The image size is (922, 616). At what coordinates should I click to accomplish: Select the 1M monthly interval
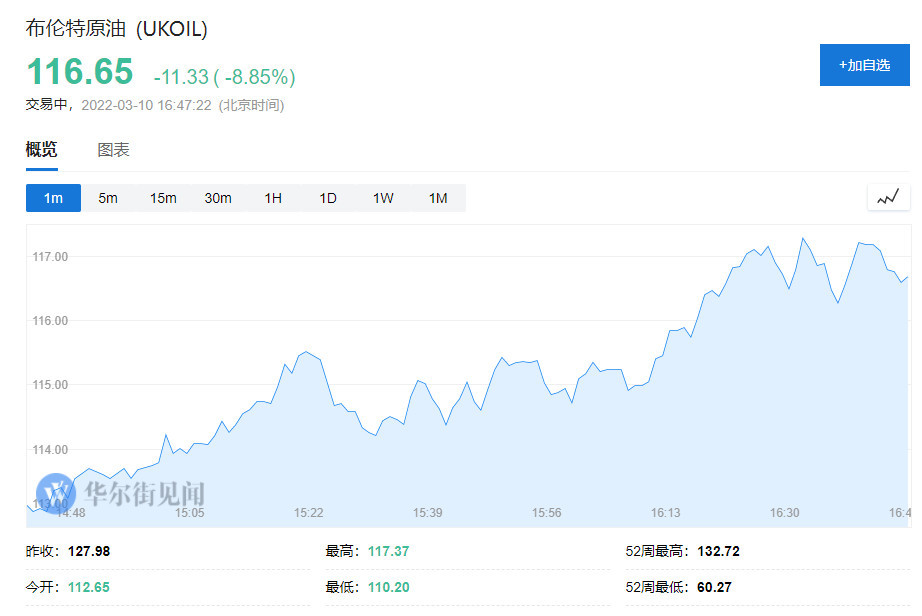point(438,198)
